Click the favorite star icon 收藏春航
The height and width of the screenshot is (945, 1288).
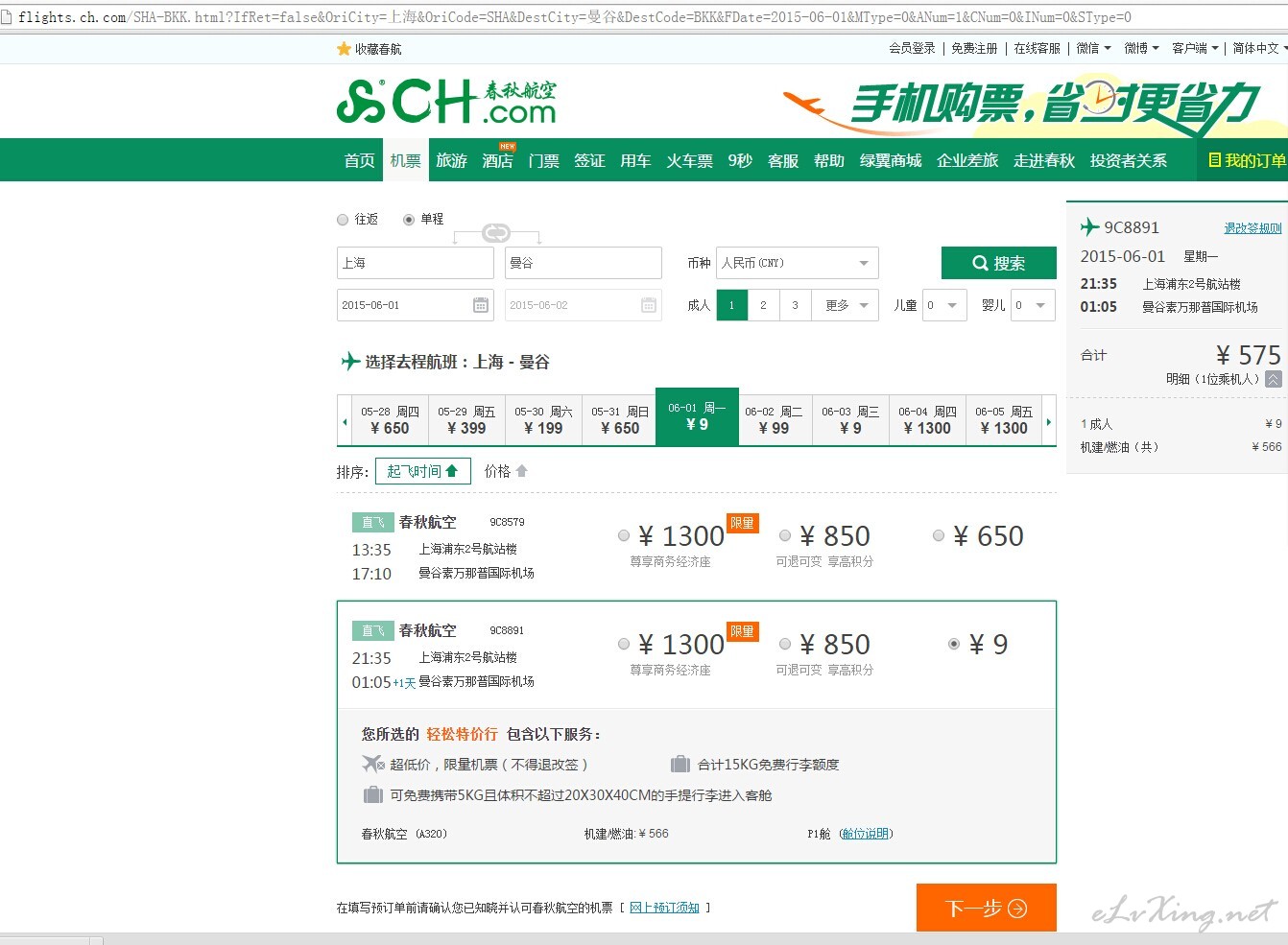click(x=344, y=49)
